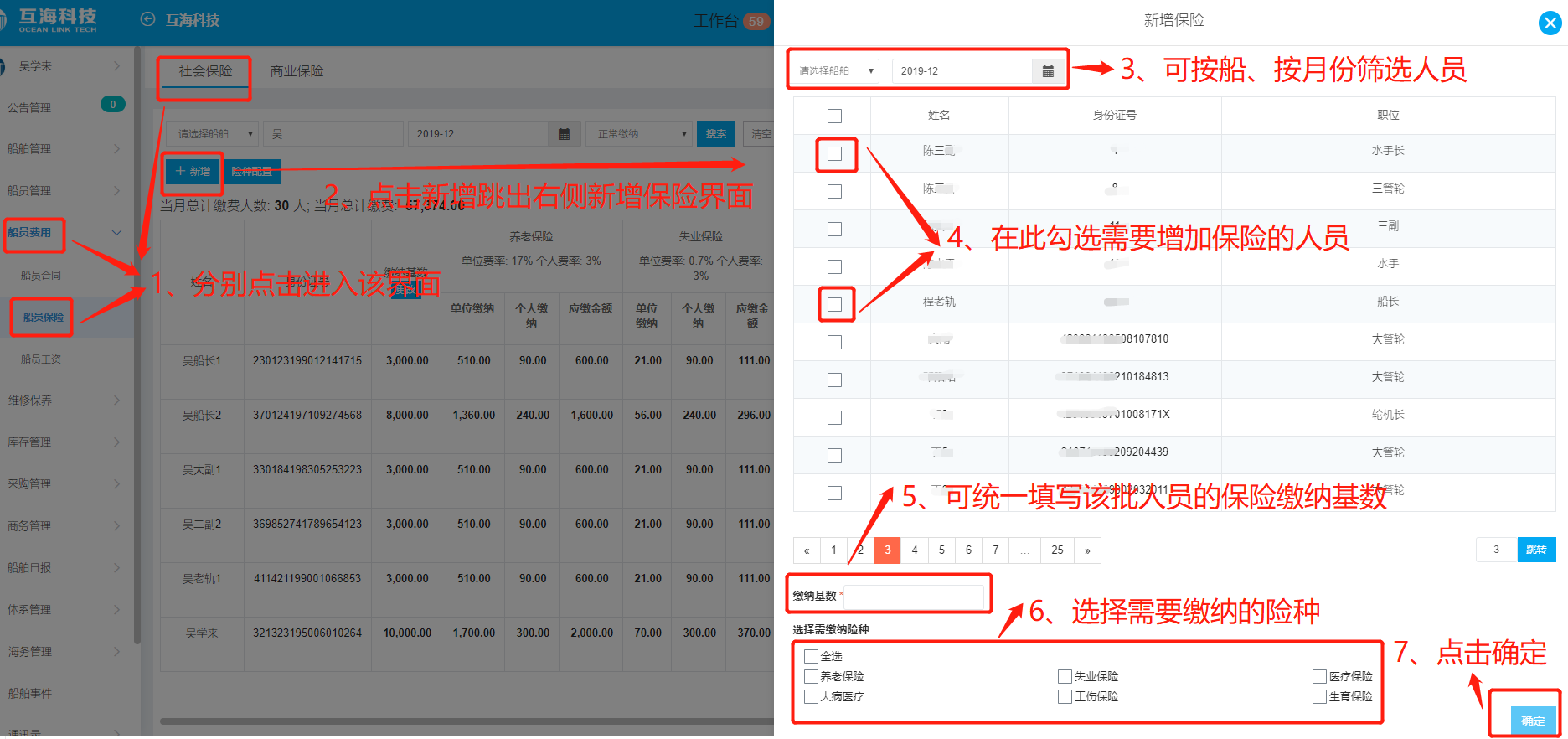Click the 职位 column header in 新增保险
1568x739 pixels.
[x=1388, y=116]
